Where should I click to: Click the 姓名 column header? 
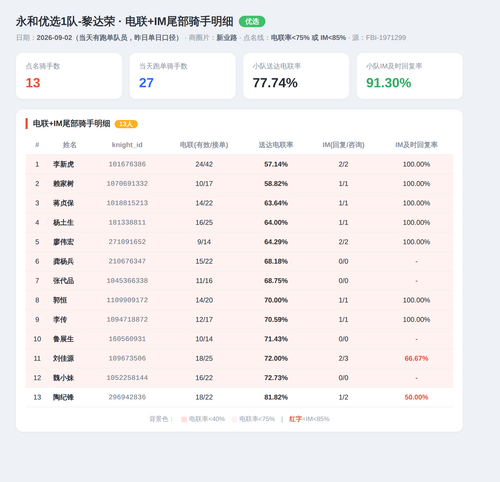69,145
